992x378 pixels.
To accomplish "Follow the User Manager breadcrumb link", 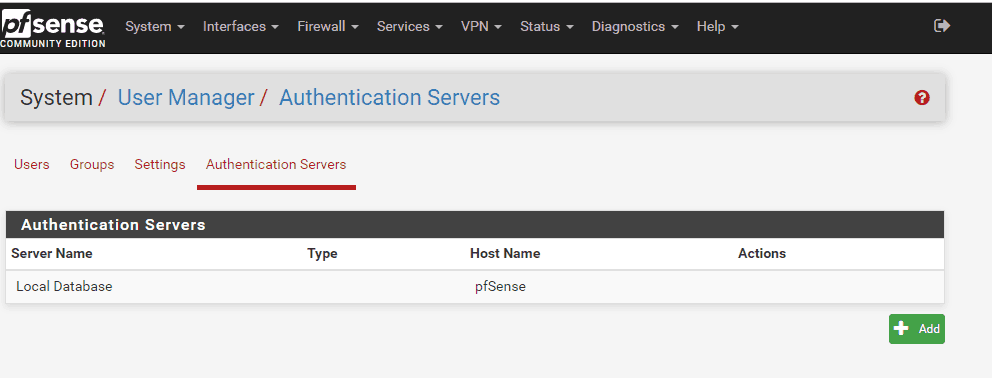I will [186, 98].
